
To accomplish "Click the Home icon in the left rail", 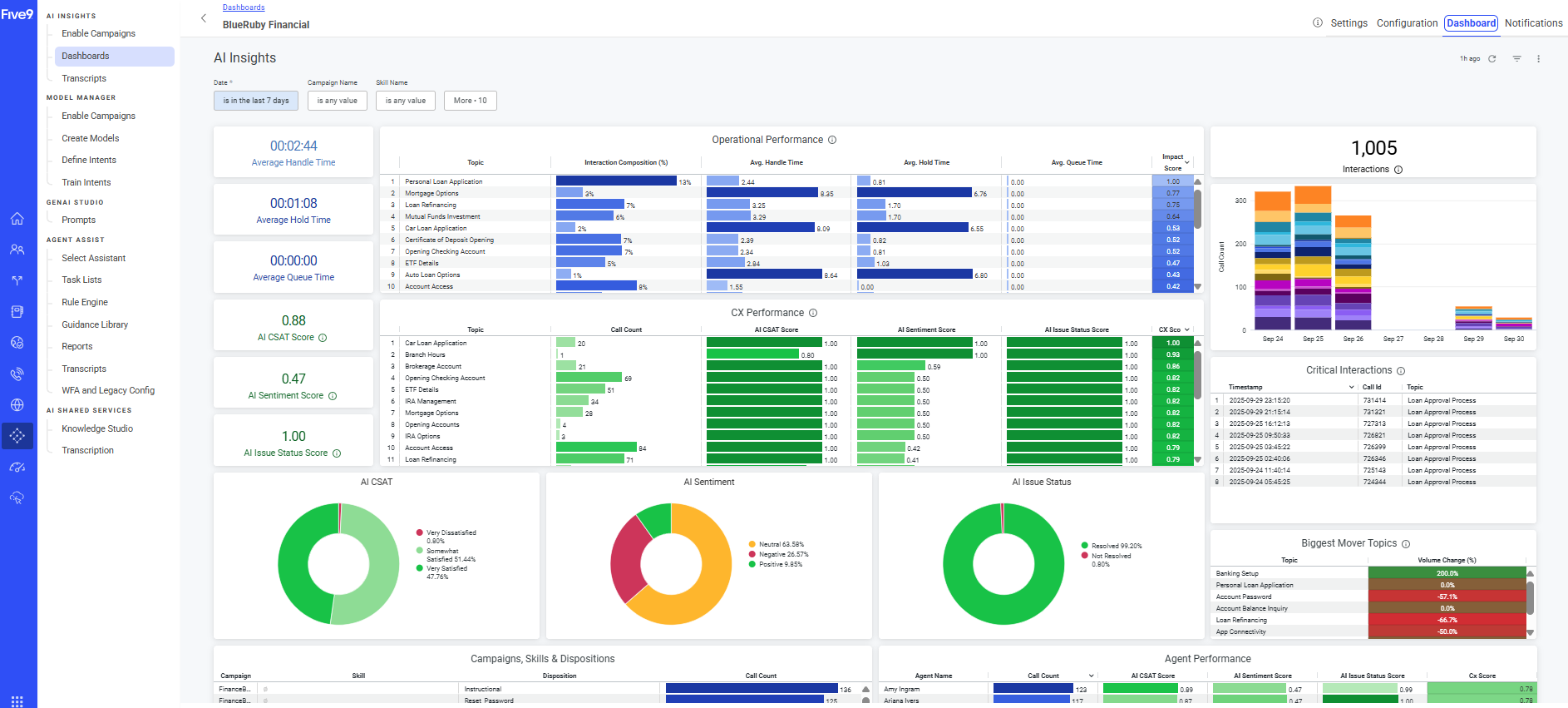I will coord(17,219).
